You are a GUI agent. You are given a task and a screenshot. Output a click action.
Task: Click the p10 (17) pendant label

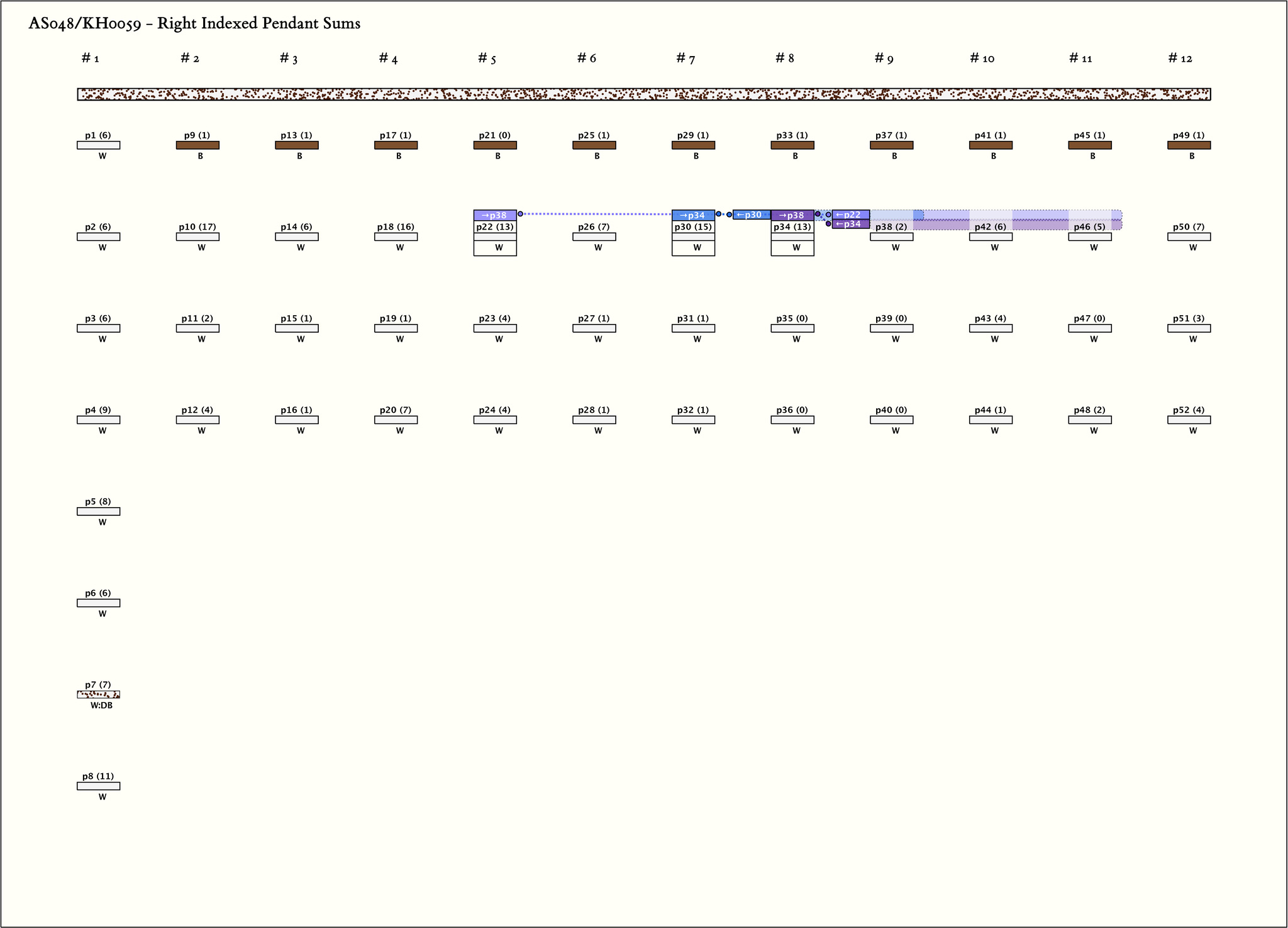coord(197,227)
